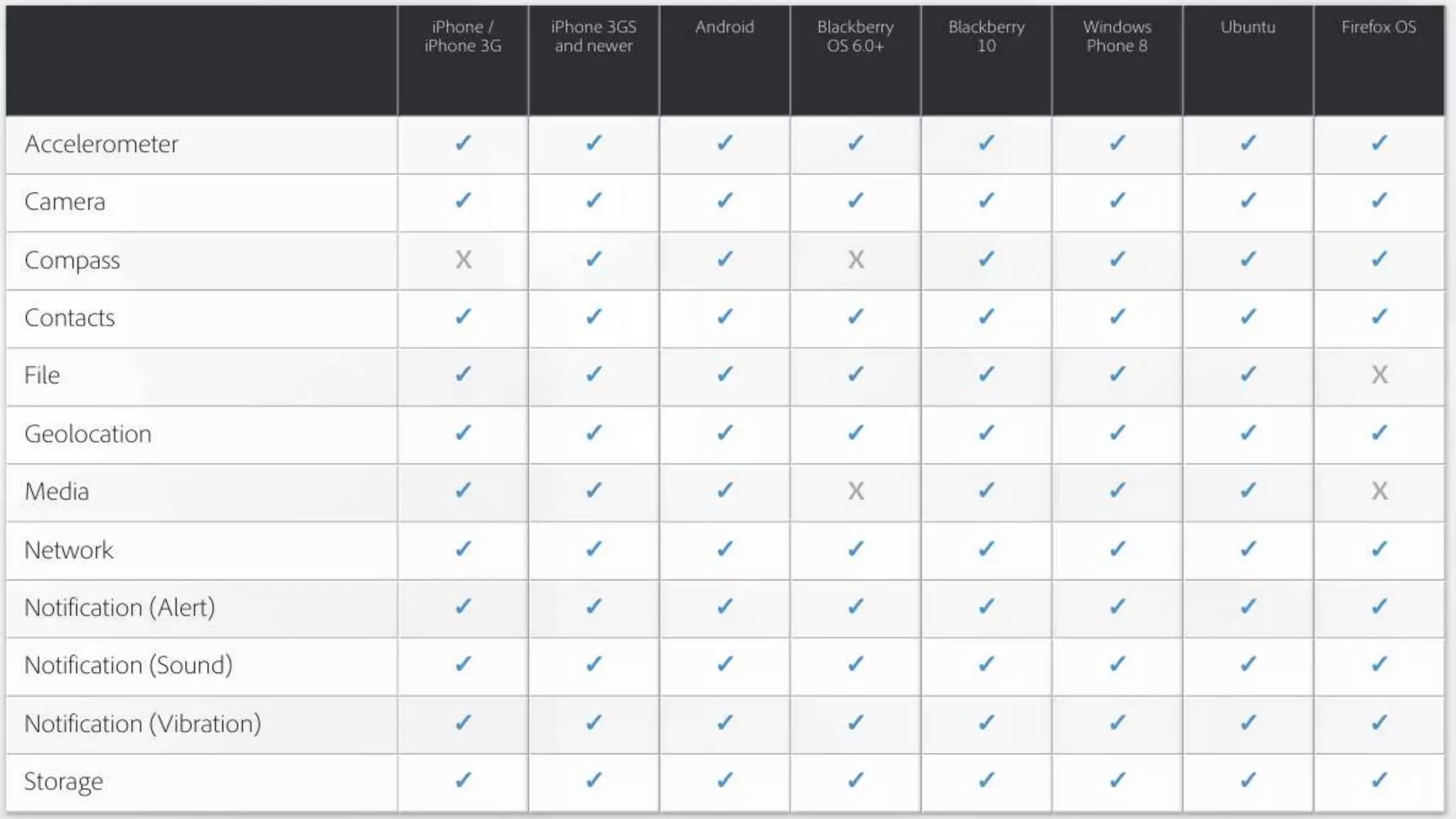The height and width of the screenshot is (819, 1456).
Task: Click the Geolocation checkmark under Blackberry 10
Action: pyautogui.click(x=986, y=432)
